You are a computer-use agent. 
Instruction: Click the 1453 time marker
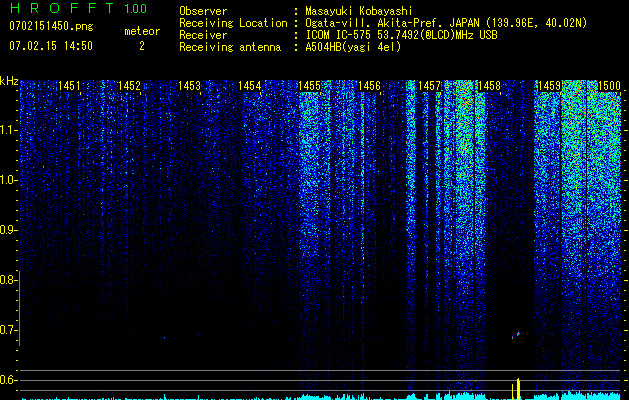coord(189,86)
